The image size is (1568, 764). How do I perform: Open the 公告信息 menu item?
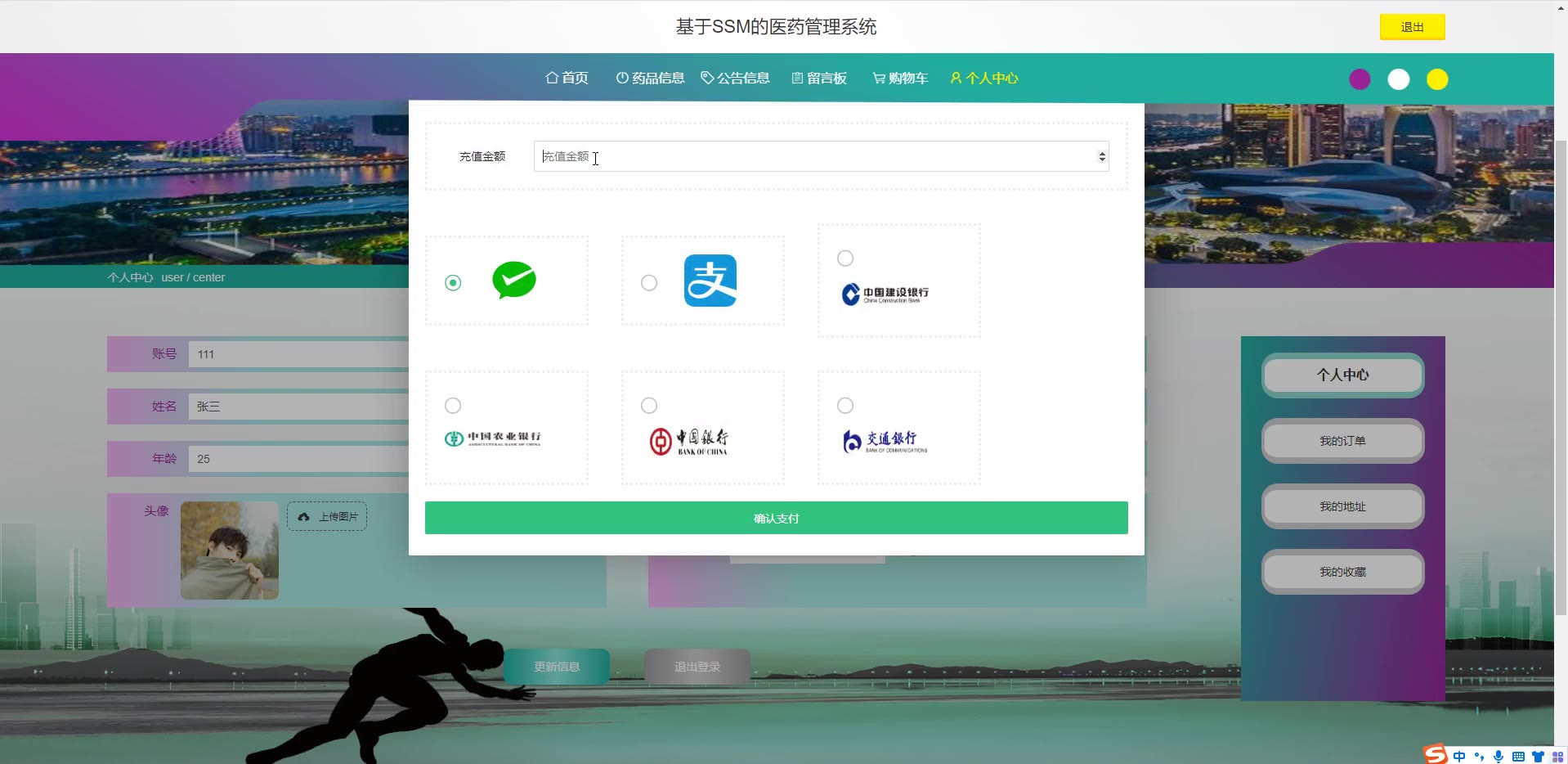(735, 78)
